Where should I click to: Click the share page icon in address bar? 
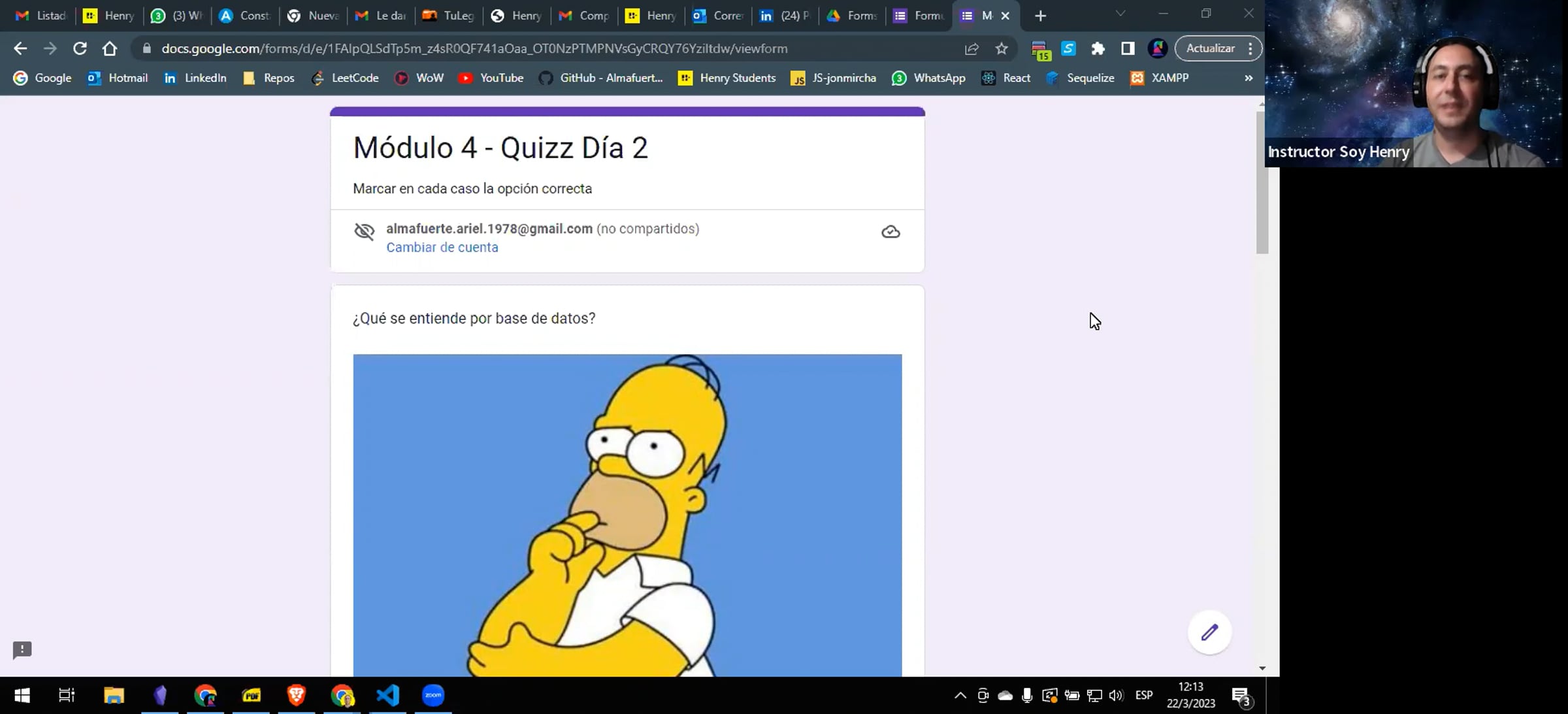pos(972,48)
